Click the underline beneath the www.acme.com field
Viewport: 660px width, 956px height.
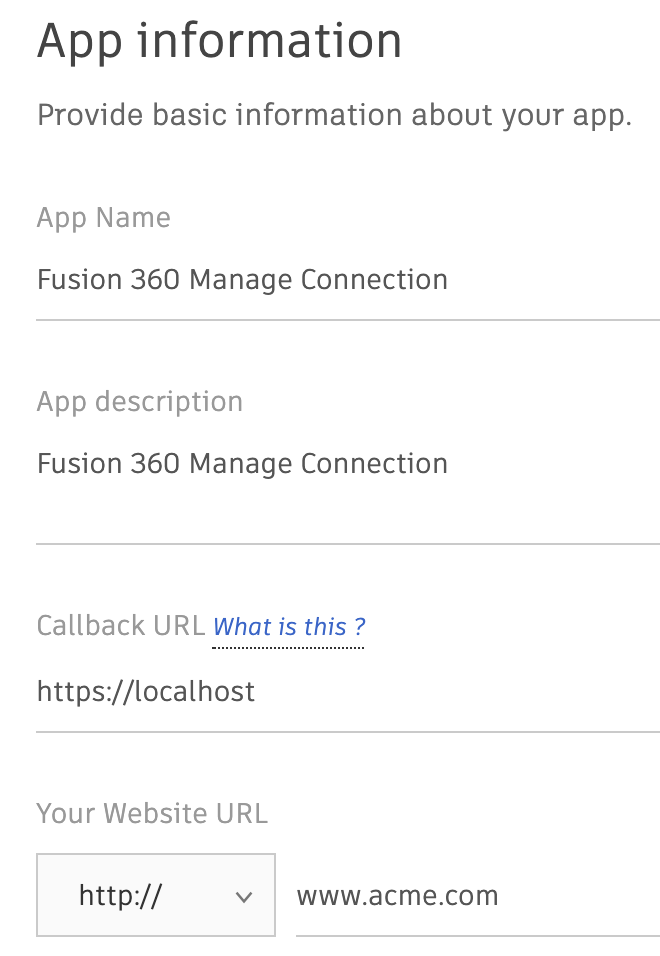(477, 935)
